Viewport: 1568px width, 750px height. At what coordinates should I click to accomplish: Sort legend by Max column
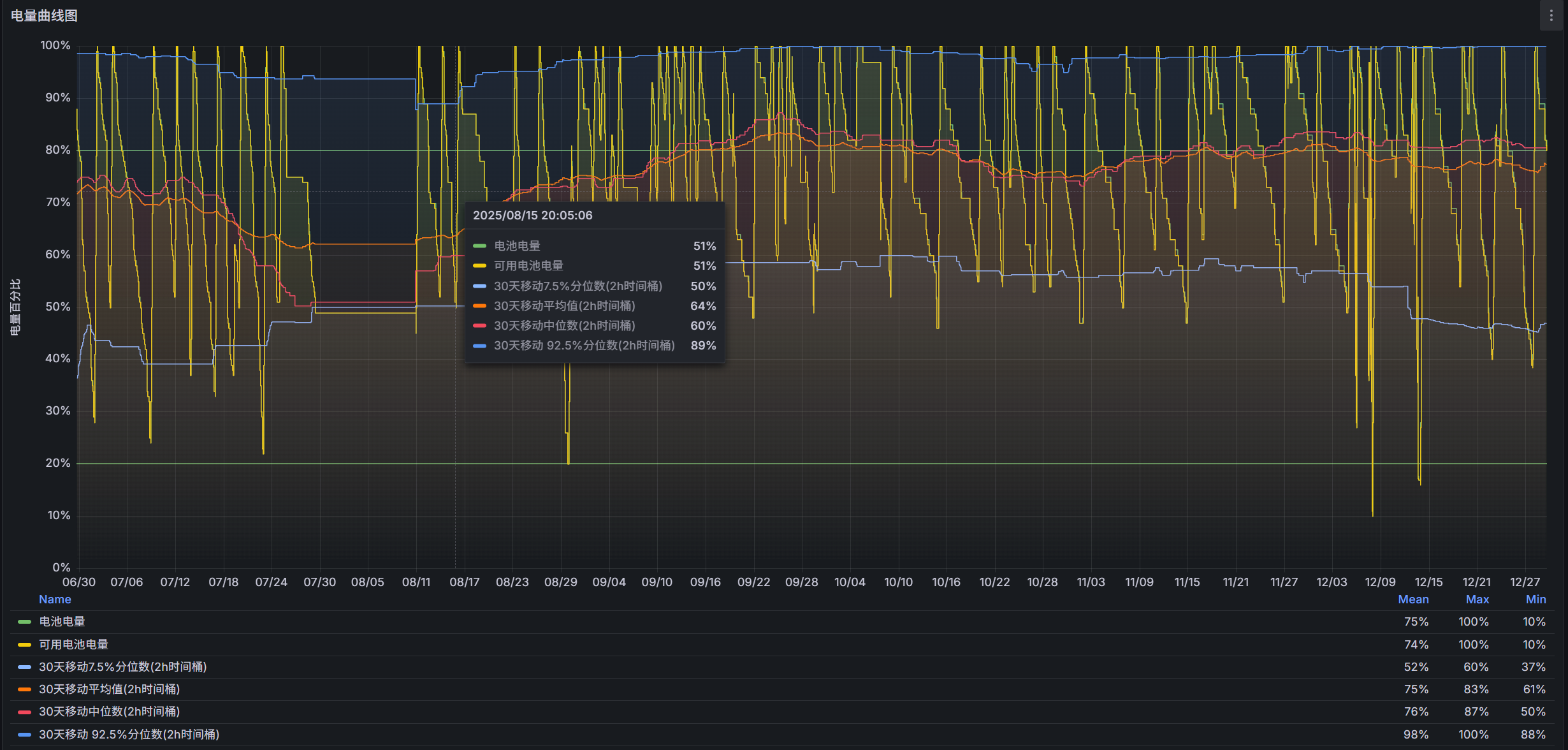coord(1477,599)
